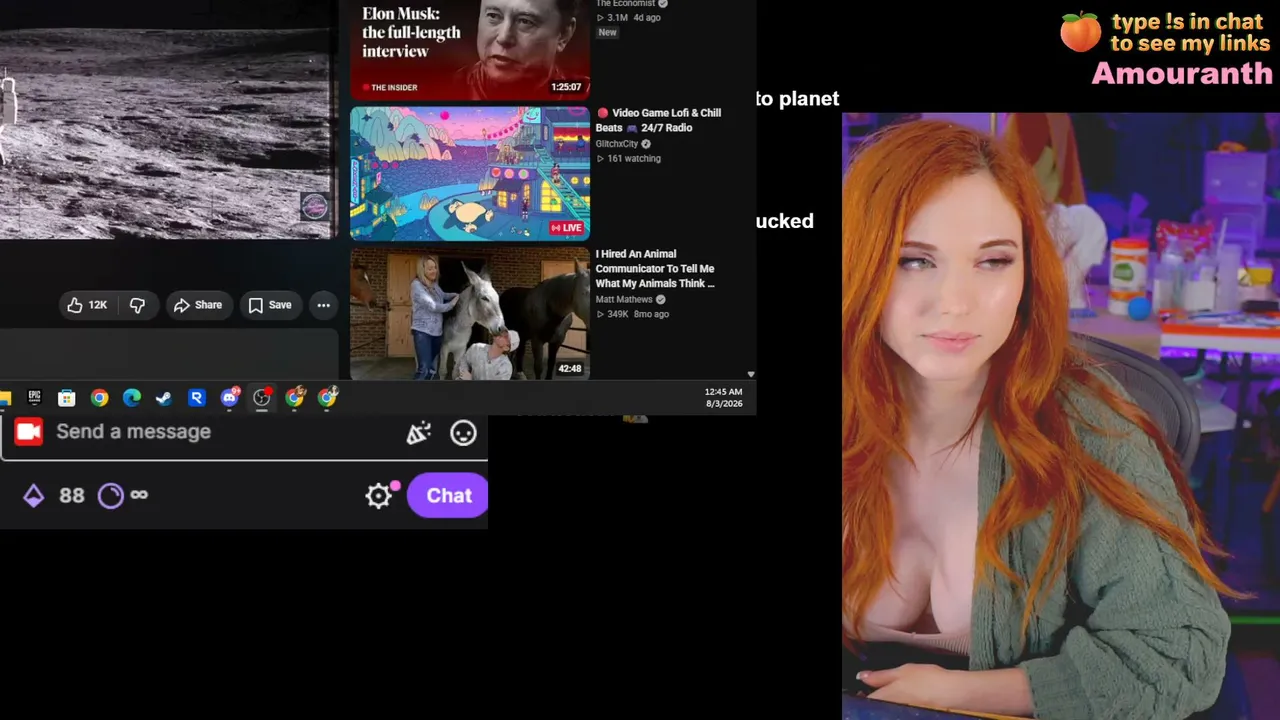
Task: Open the Animal Communicator video thumbnail
Action: click(470, 314)
